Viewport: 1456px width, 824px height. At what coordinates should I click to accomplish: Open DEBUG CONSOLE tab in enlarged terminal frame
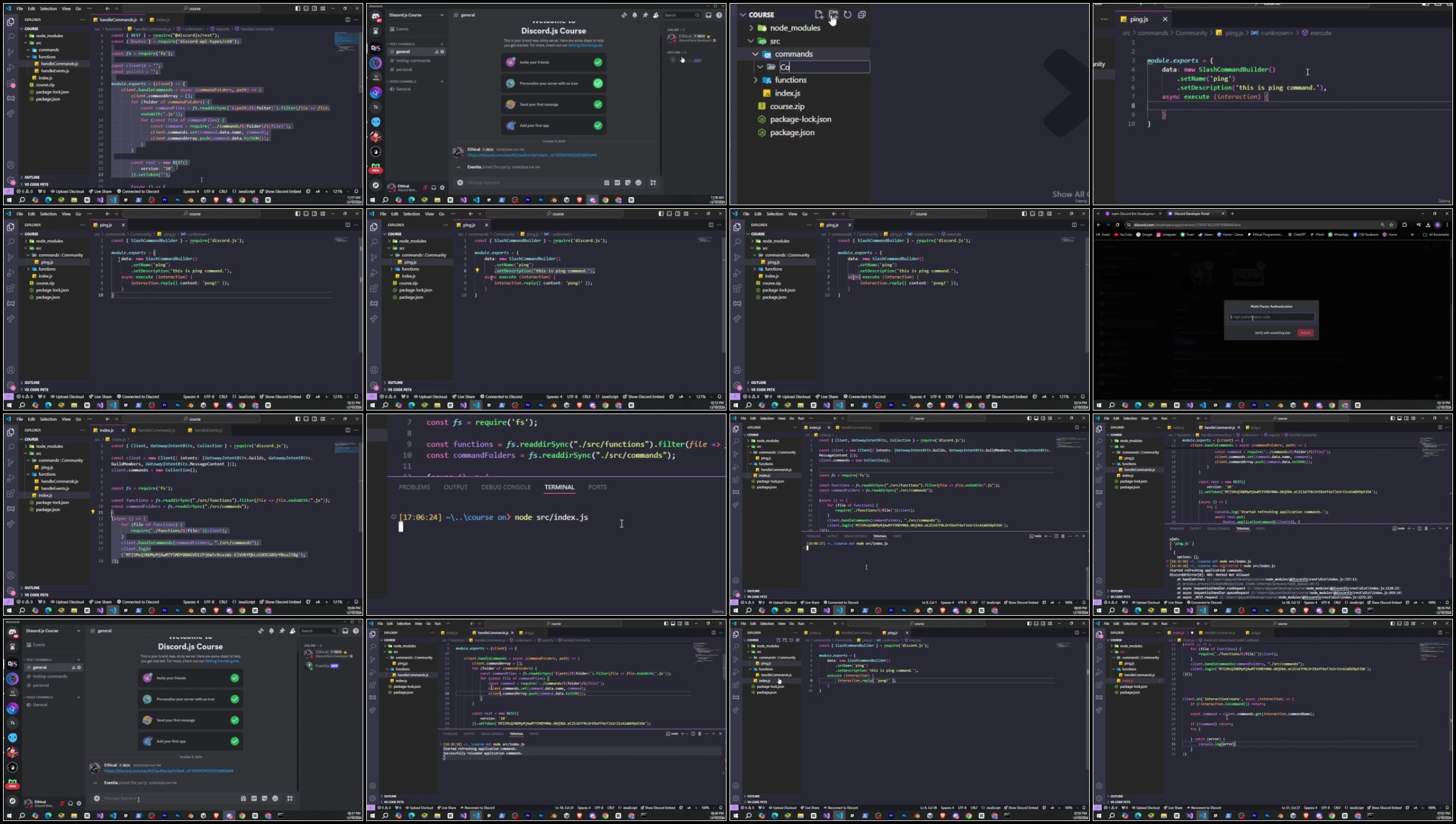(x=506, y=487)
